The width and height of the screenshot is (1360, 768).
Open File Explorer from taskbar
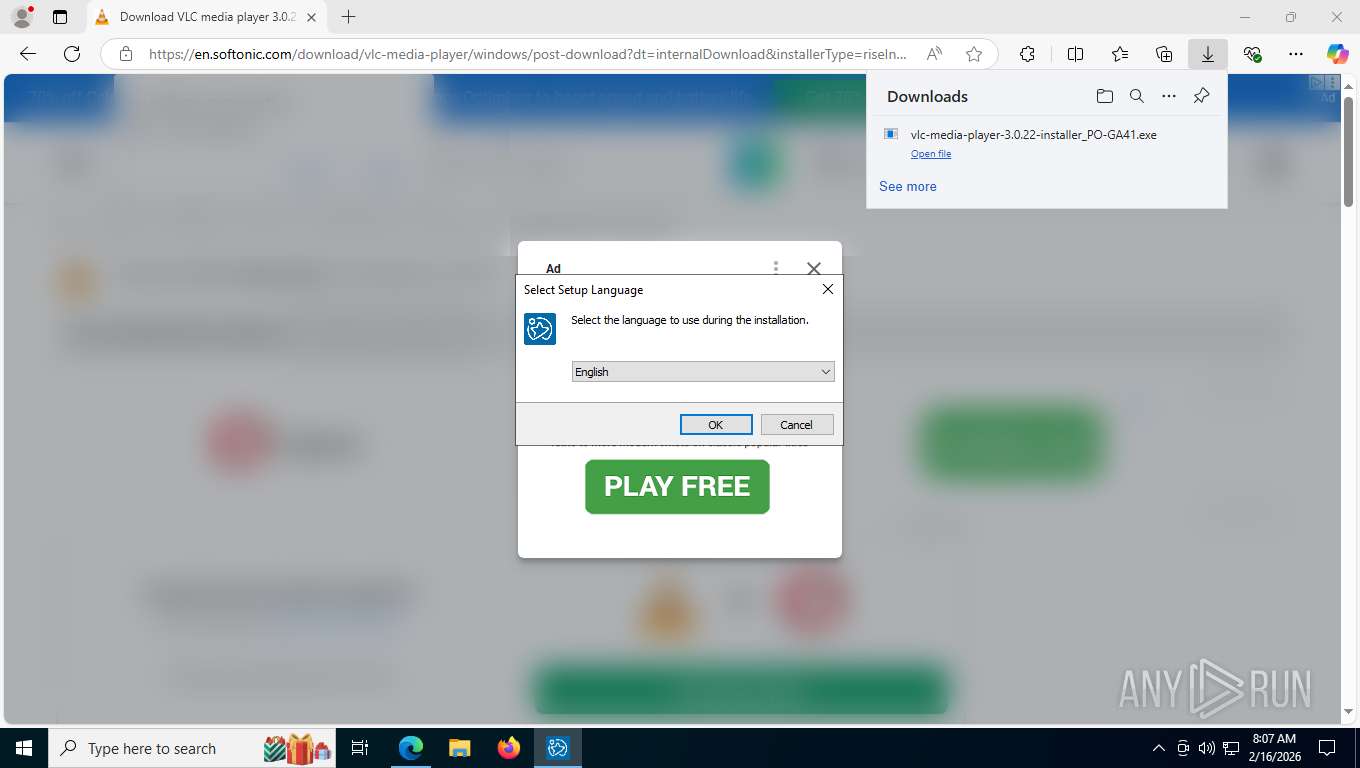(x=460, y=748)
